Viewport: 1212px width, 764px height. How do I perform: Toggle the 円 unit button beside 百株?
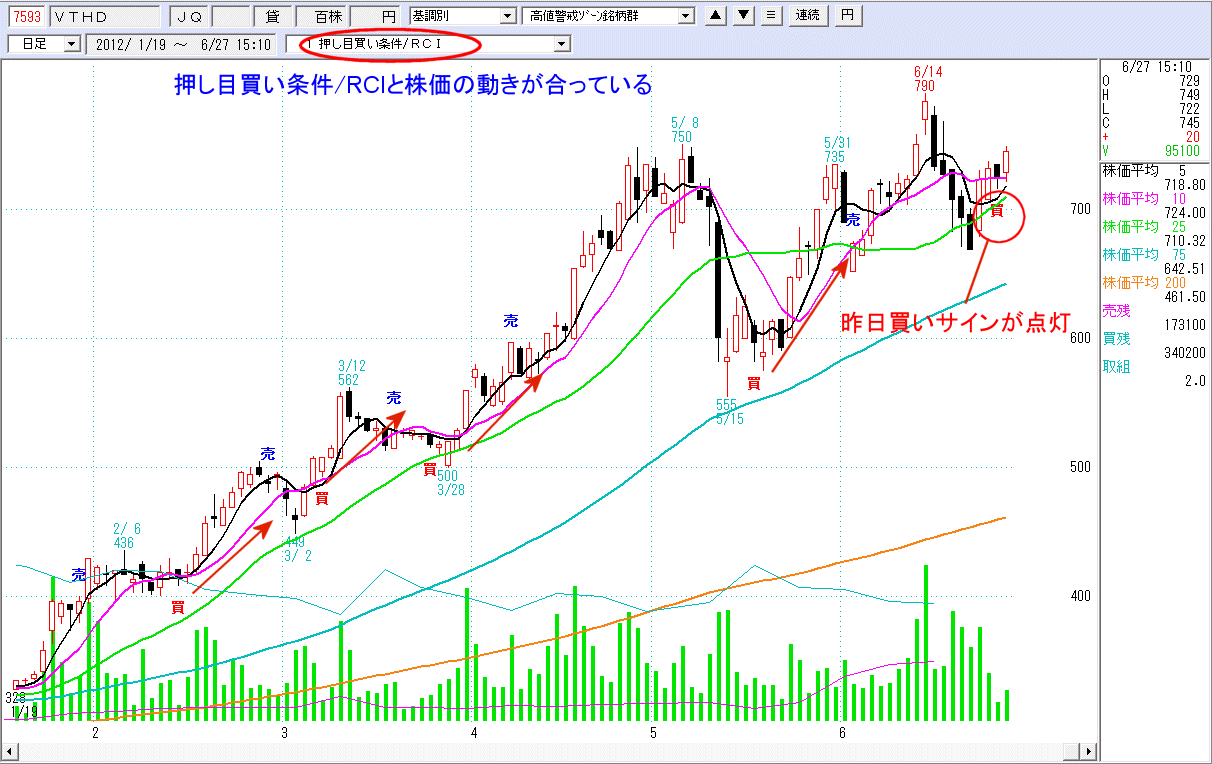tap(374, 16)
